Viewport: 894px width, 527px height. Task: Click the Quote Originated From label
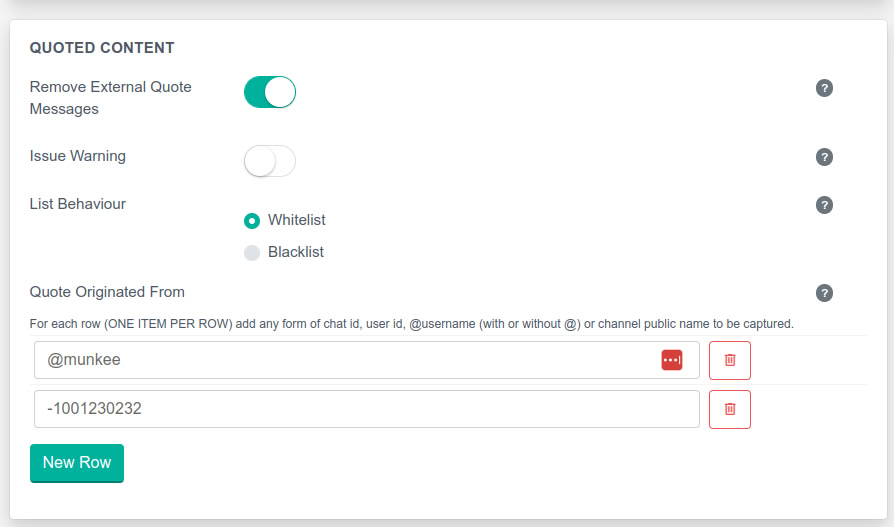107,292
